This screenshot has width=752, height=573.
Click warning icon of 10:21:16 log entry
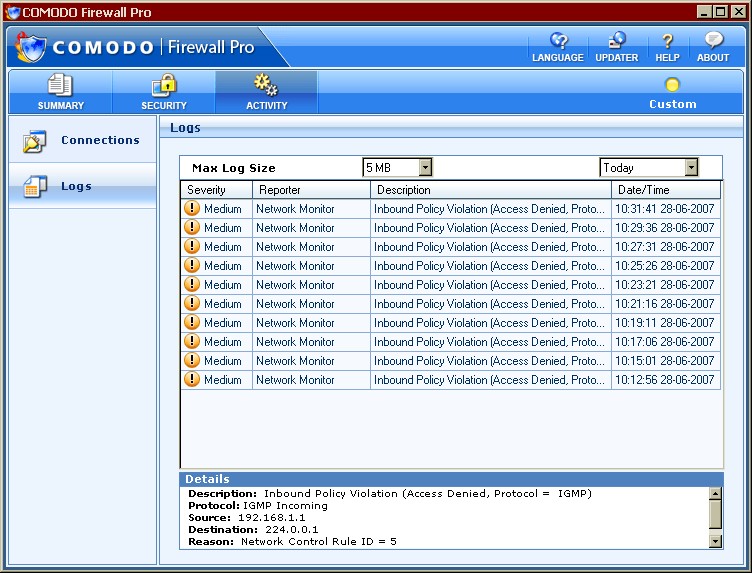coord(192,303)
